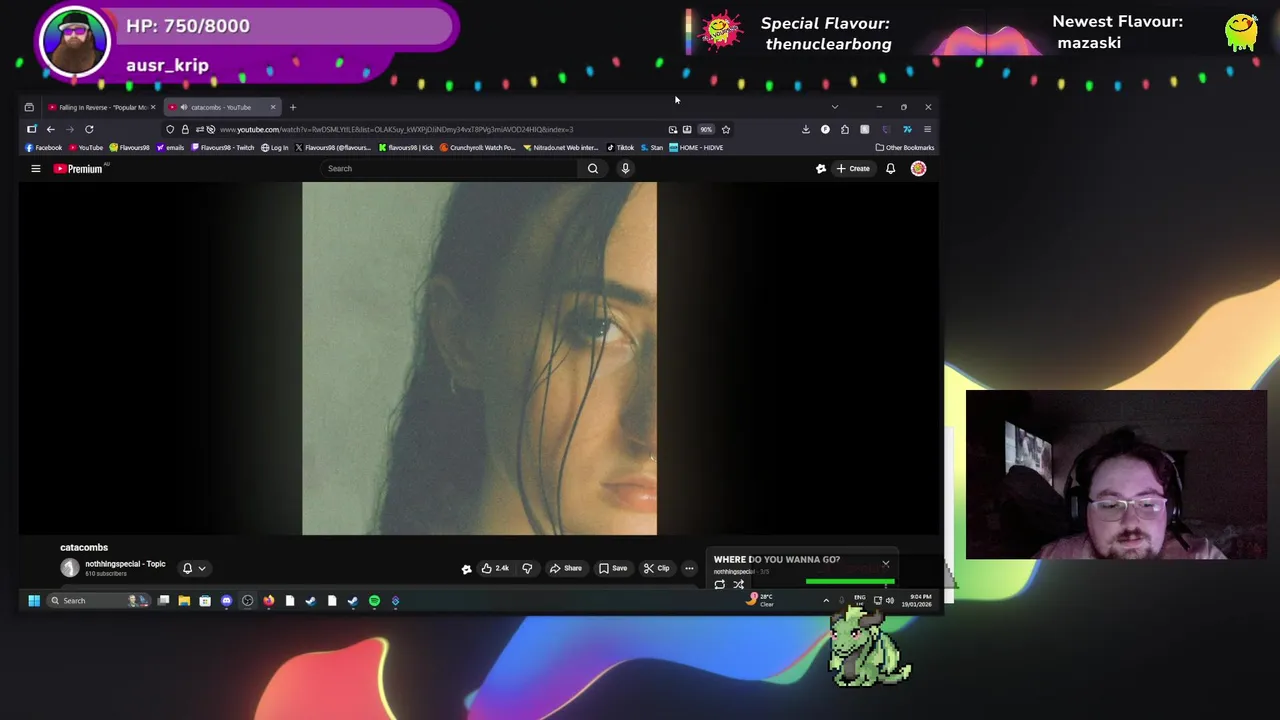The height and width of the screenshot is (720, 1280).
Task: Open the Flavours98 - Twitch bookmark
Action: click(x=223, y=148)
